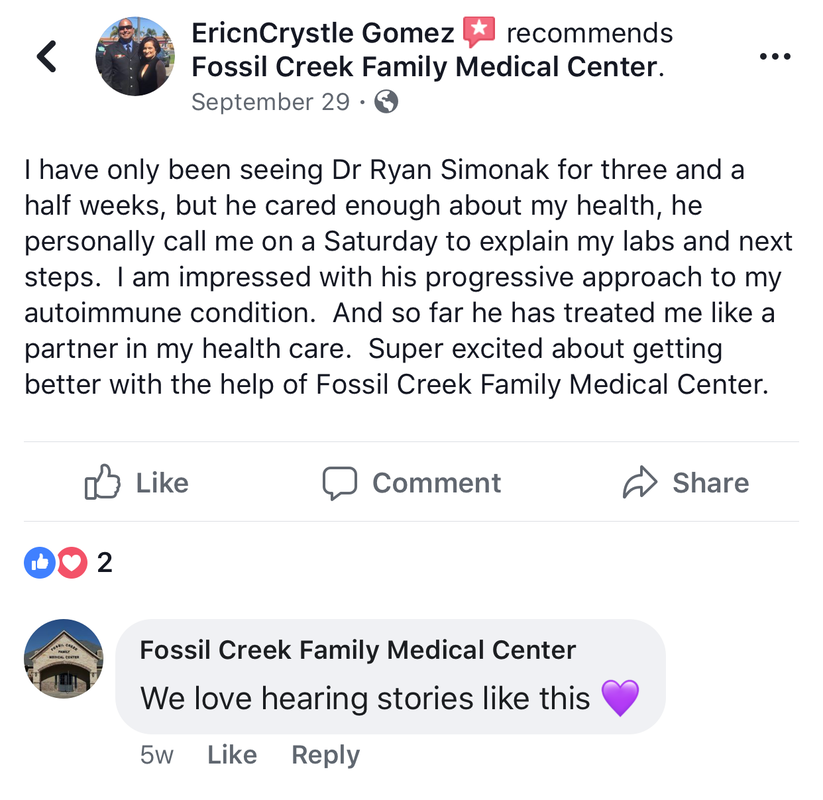
Task: Click the red heart reaction icon
Action: click(x=71, y=564)
